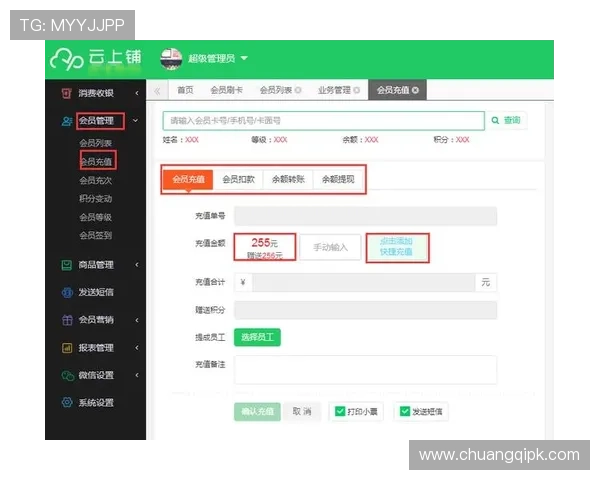Click the 微信设置 WeChat icon
Viewport: 600px width, 480px height.
pos(68,376)
